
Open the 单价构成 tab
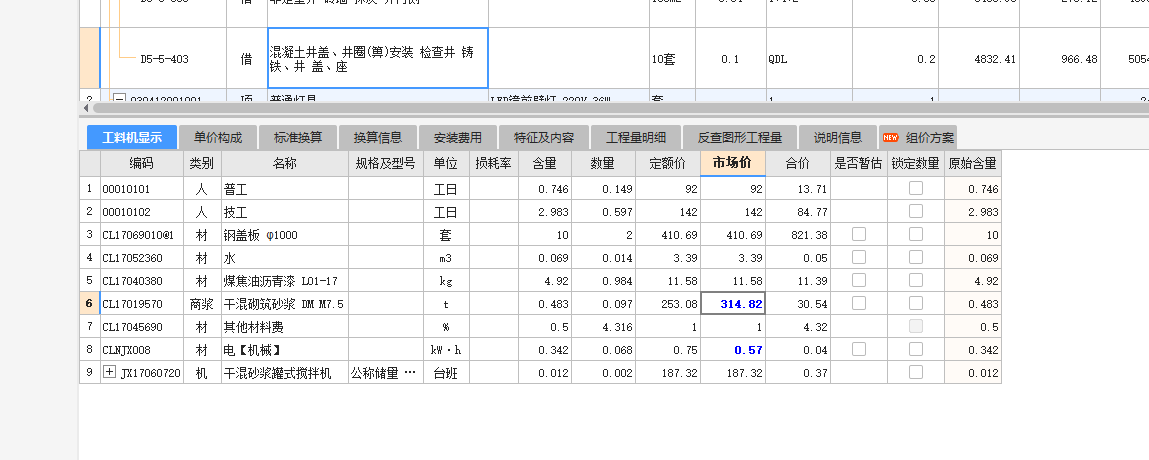218,137
